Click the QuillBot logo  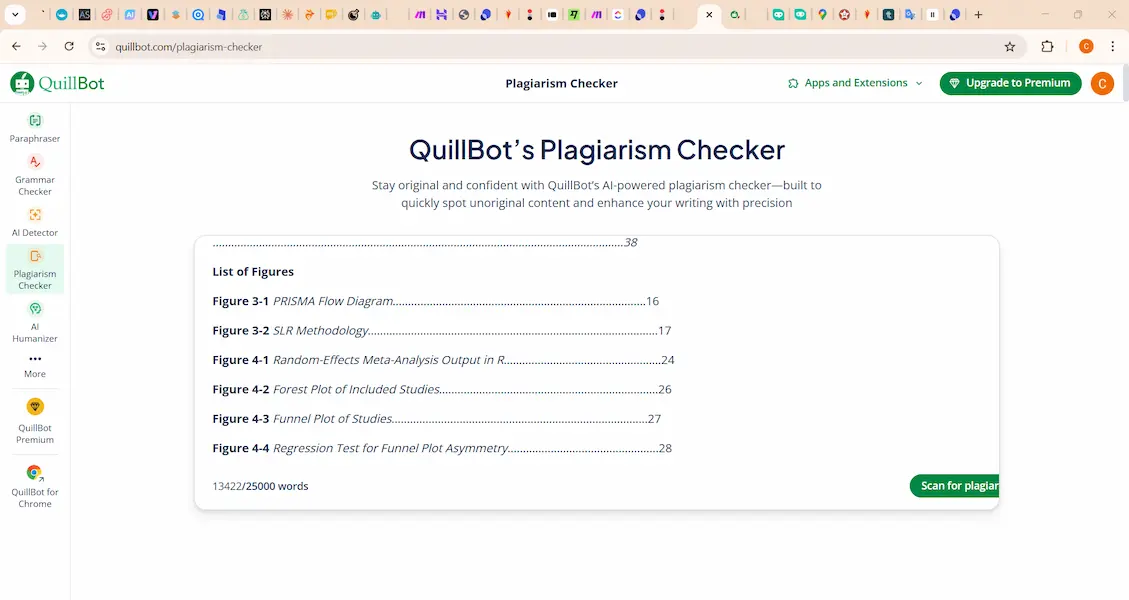57,84
